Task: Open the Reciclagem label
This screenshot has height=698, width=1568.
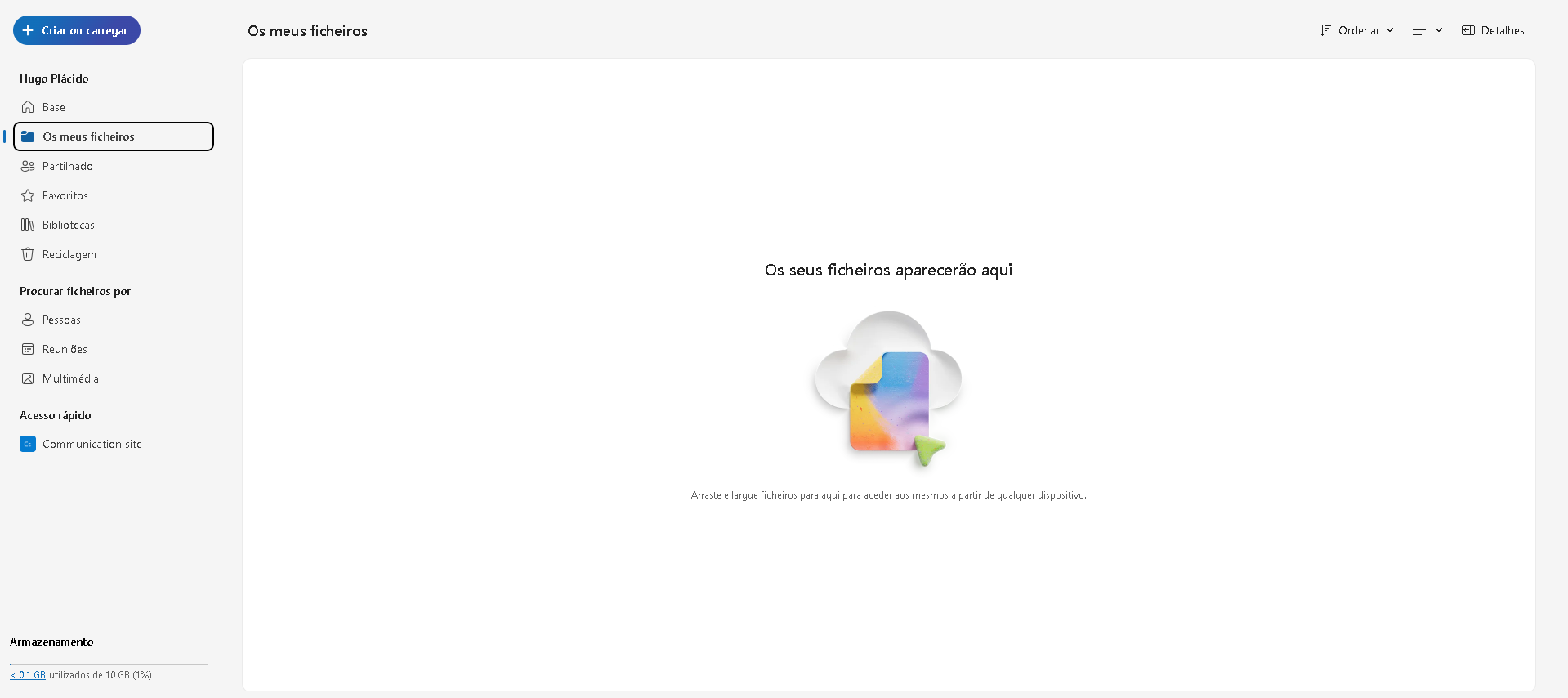Action: click(69, 254)
